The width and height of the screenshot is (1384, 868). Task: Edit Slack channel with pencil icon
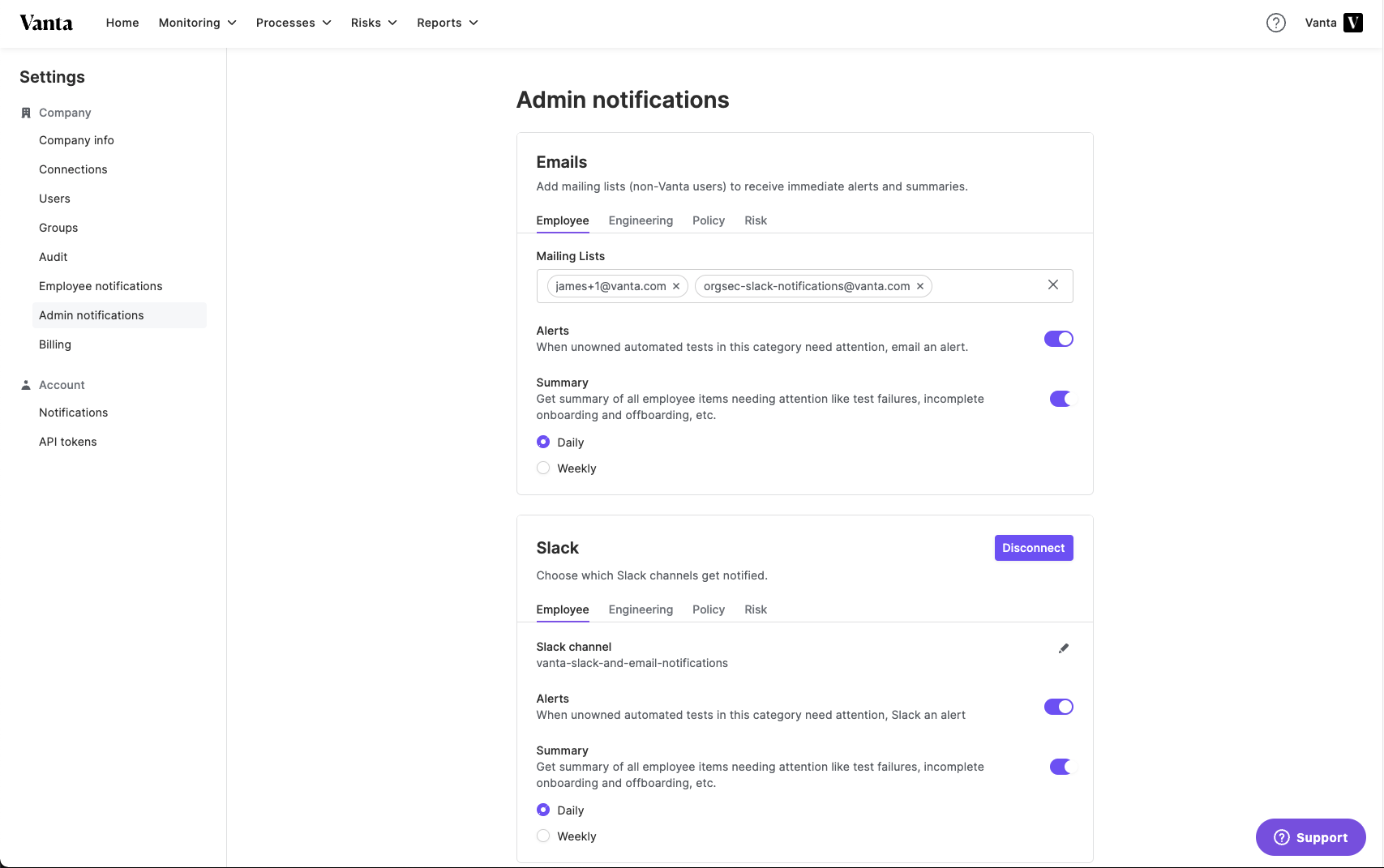pos(1064,648)
